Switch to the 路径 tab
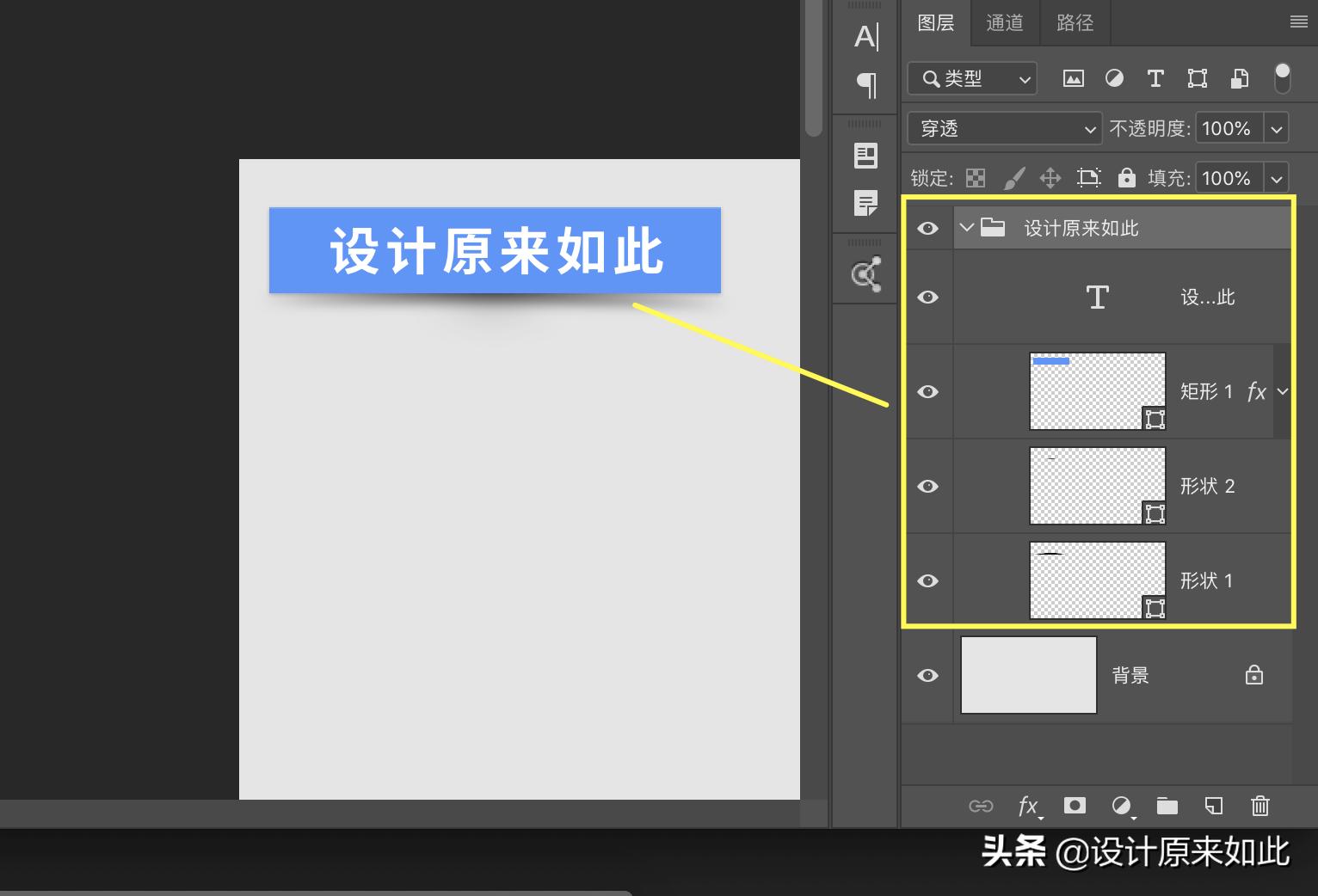Image resolution: width=1318 pixels, height=896 pixels. [1075, 23]
